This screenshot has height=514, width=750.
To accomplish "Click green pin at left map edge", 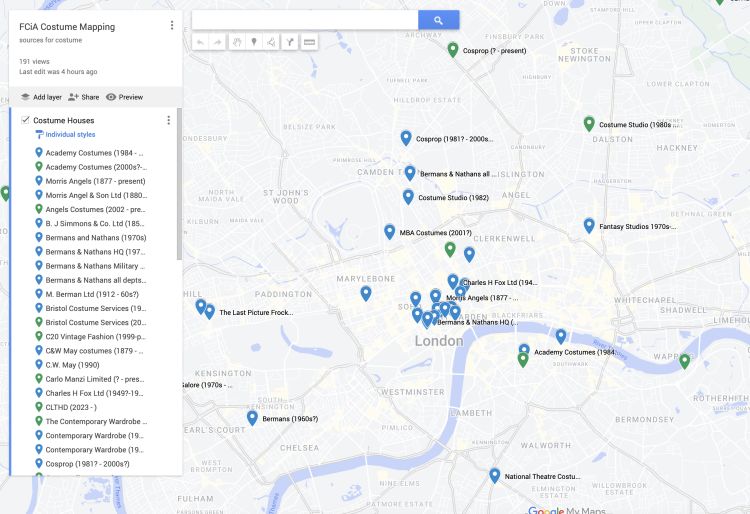I will 5,193.
